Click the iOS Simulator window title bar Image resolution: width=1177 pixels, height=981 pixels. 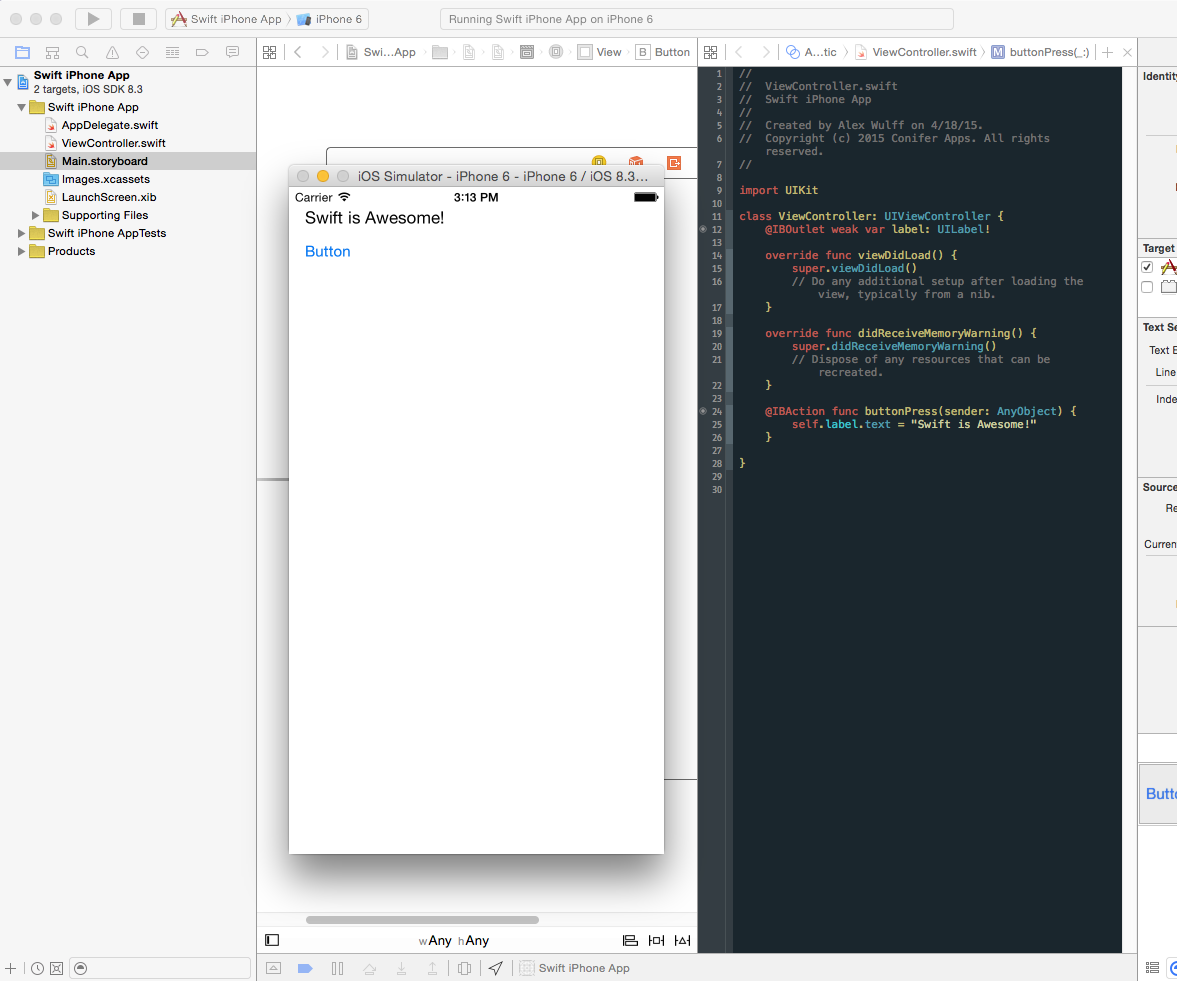[476, 176]
